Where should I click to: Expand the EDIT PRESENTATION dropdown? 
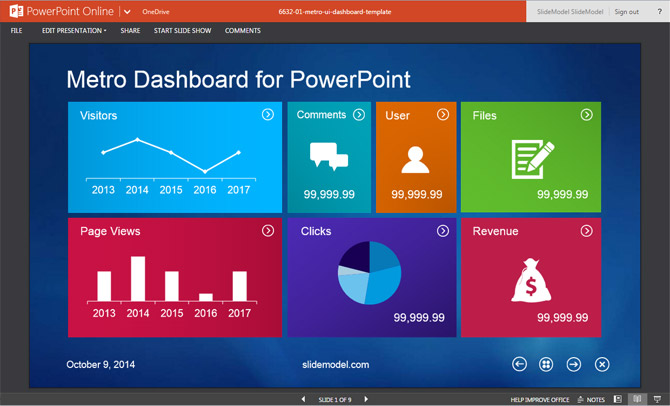(74, 31)
